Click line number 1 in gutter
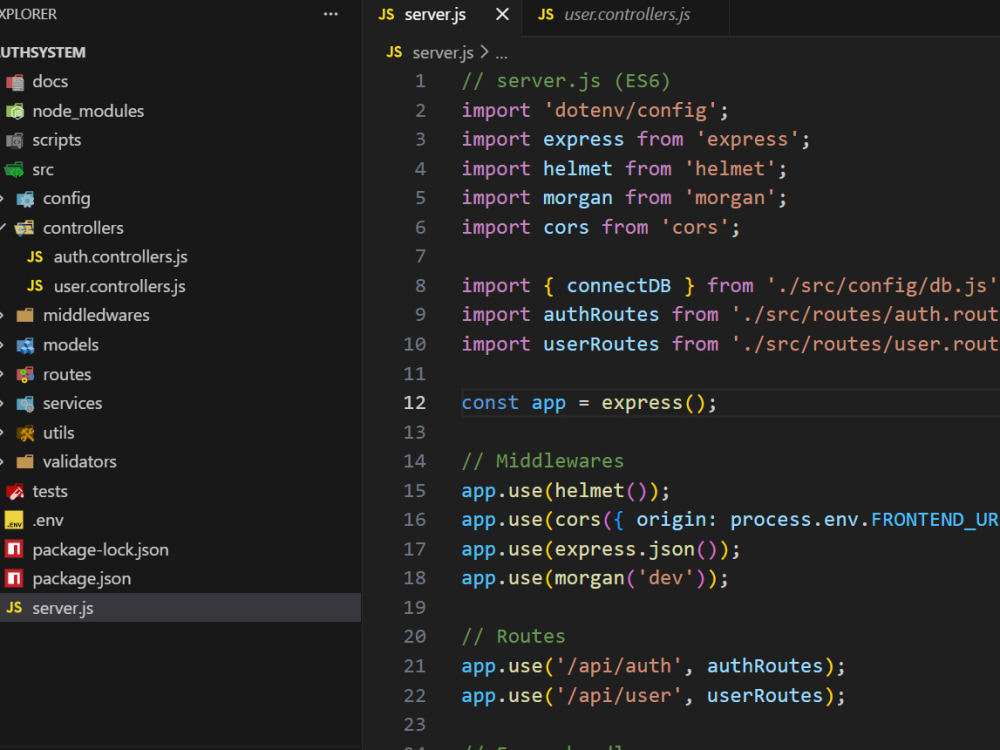The width and height of the screenshot is (1000, 750). coord(420,81)
